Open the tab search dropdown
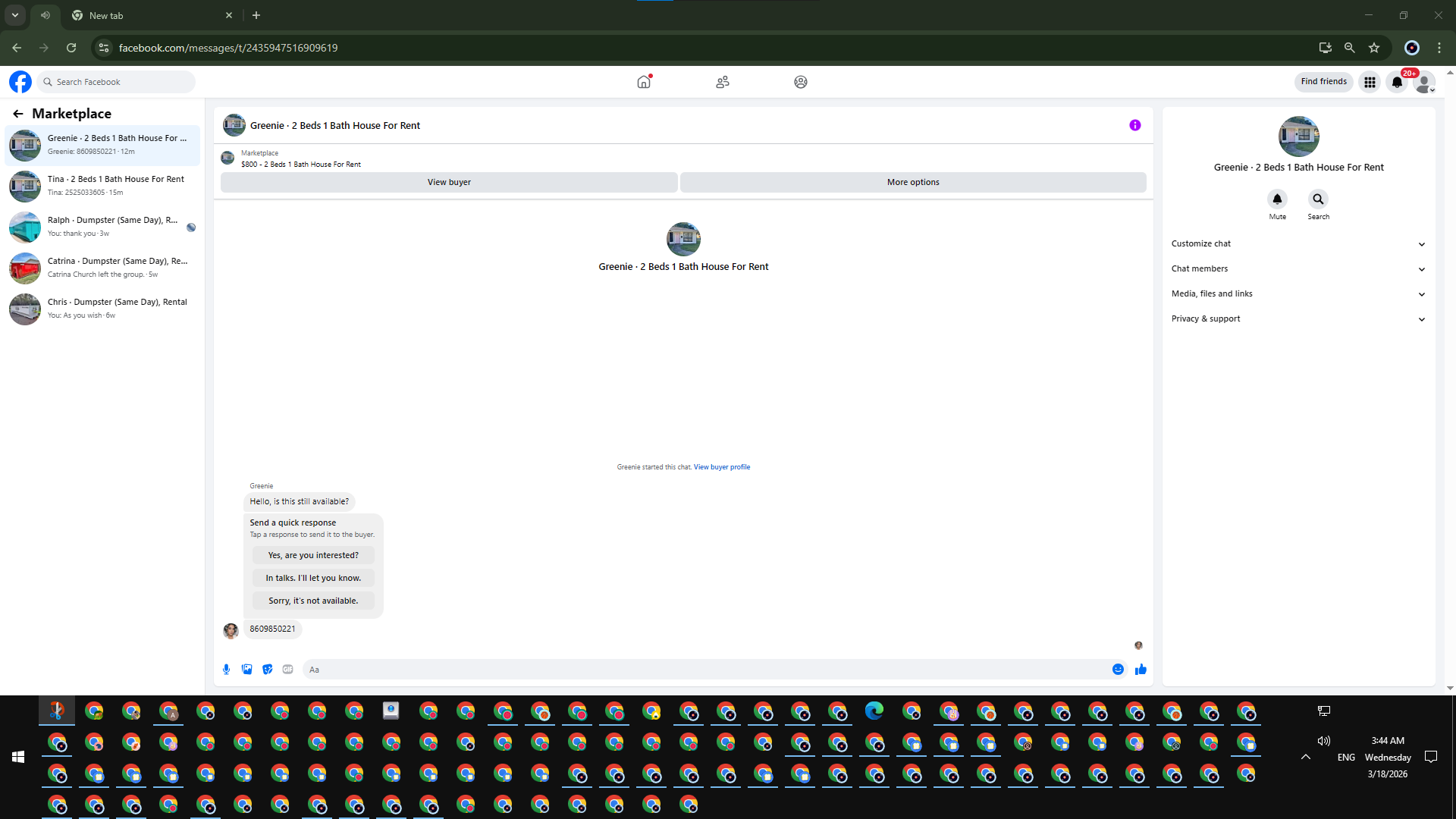This screenshot has width=1456, height=819. pos(15,15)
